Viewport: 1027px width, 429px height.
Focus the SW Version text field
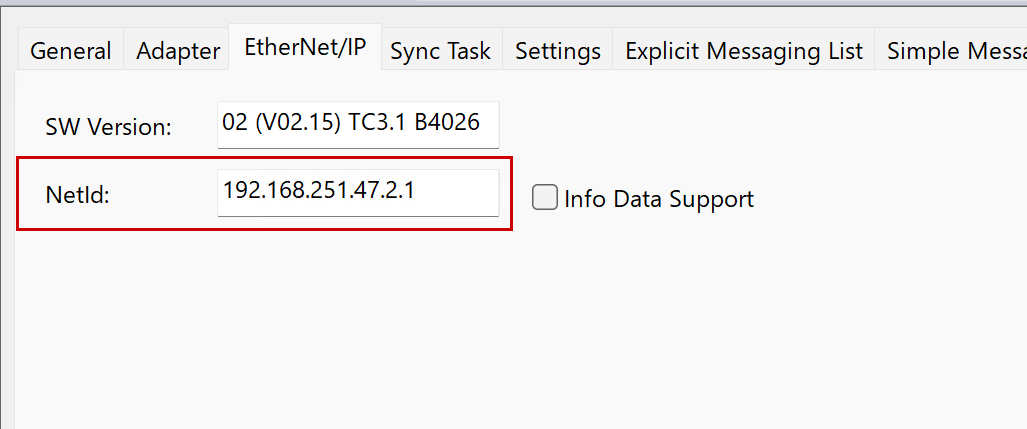point(357,124)
